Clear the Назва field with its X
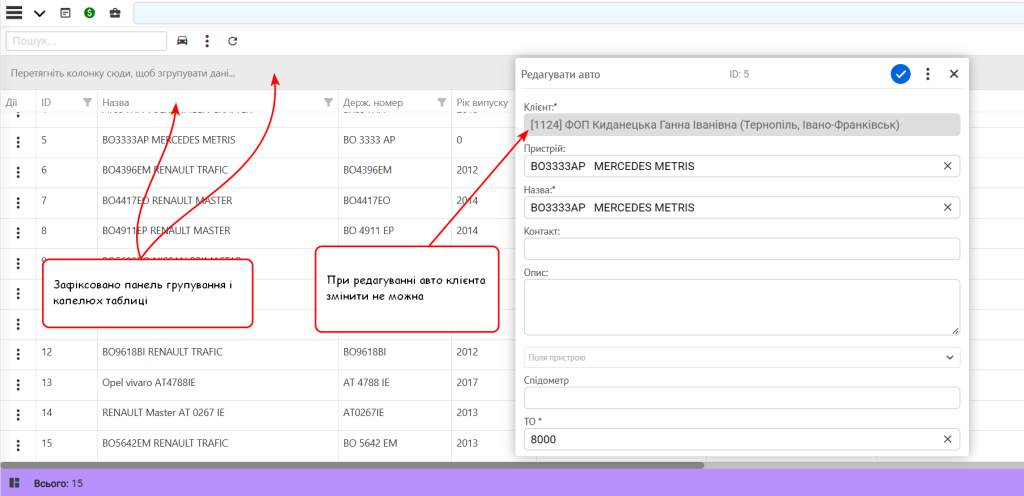Image resolution: width=1024 pixels, height=496 pixels. (x=948, y=208)
